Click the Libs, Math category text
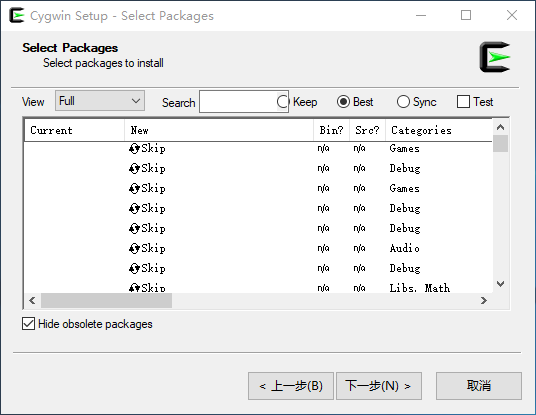 (x=420, y=288)
